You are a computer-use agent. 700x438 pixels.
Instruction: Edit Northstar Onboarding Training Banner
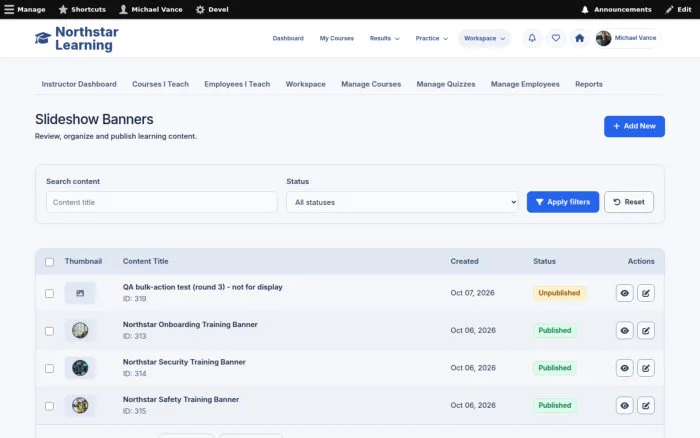(646, 331)
